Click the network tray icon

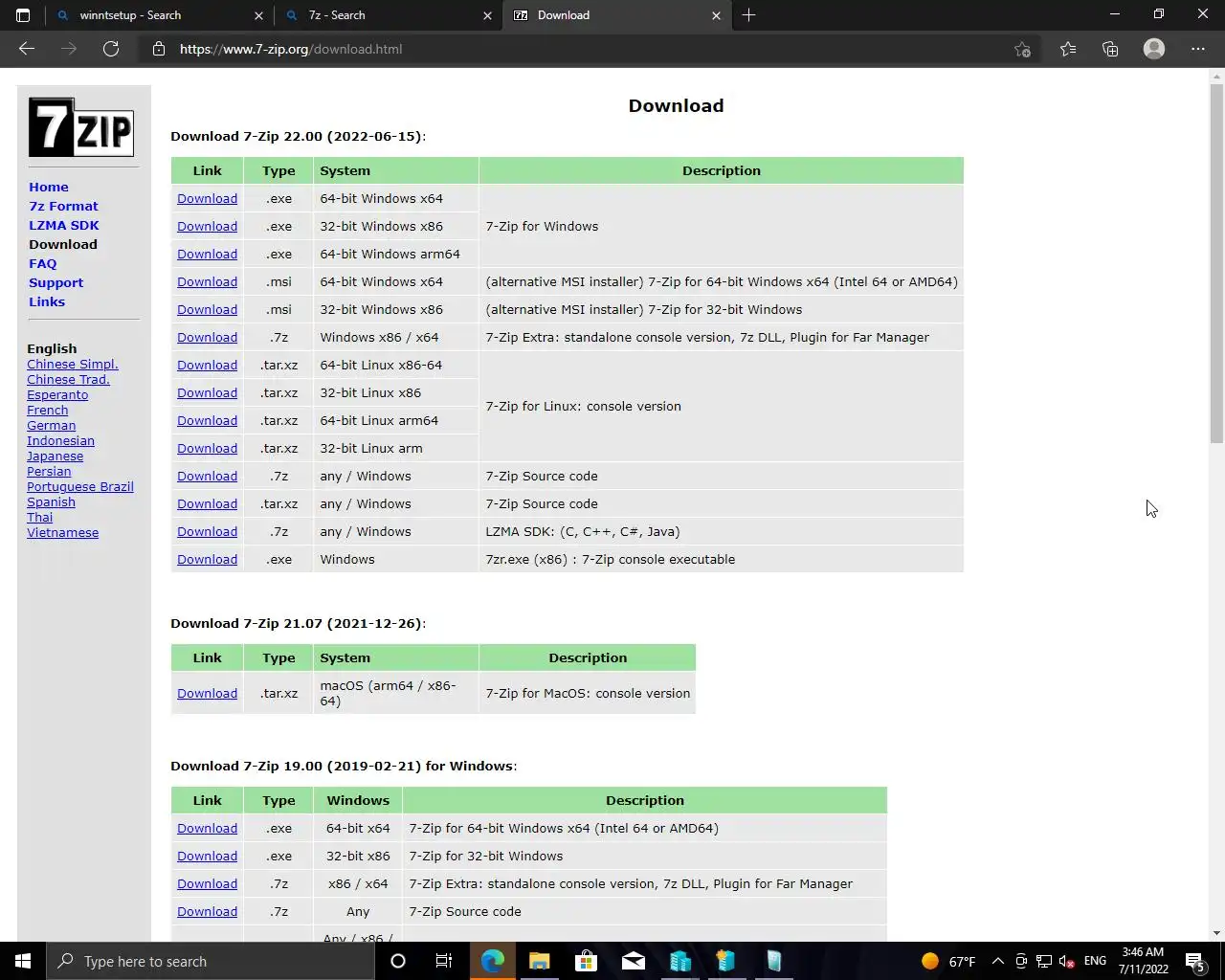coord(1044,961)
